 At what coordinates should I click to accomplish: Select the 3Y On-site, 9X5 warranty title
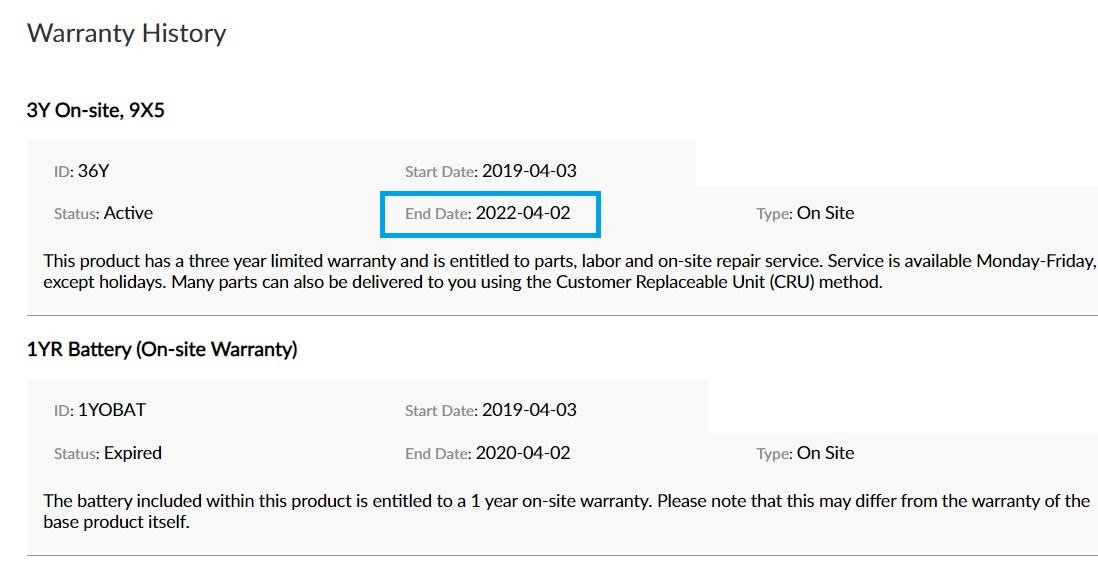(x=96, y=111)
